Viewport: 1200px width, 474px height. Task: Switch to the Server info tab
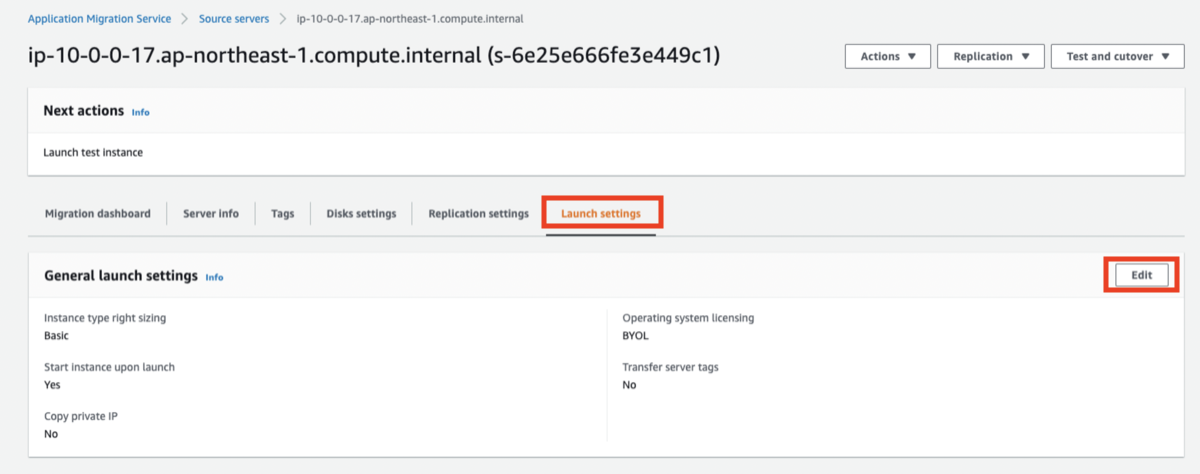pos(211,213)
